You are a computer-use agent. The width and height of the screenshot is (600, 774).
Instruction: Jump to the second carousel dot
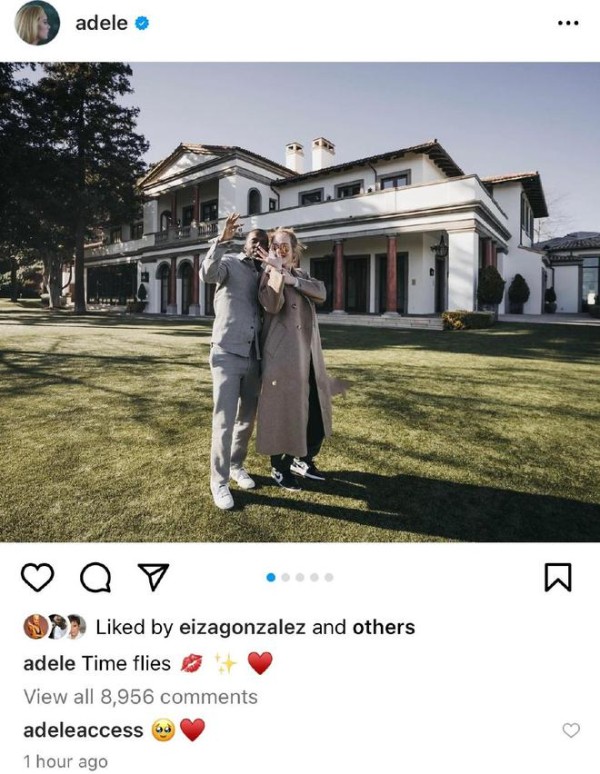[285, 577]
